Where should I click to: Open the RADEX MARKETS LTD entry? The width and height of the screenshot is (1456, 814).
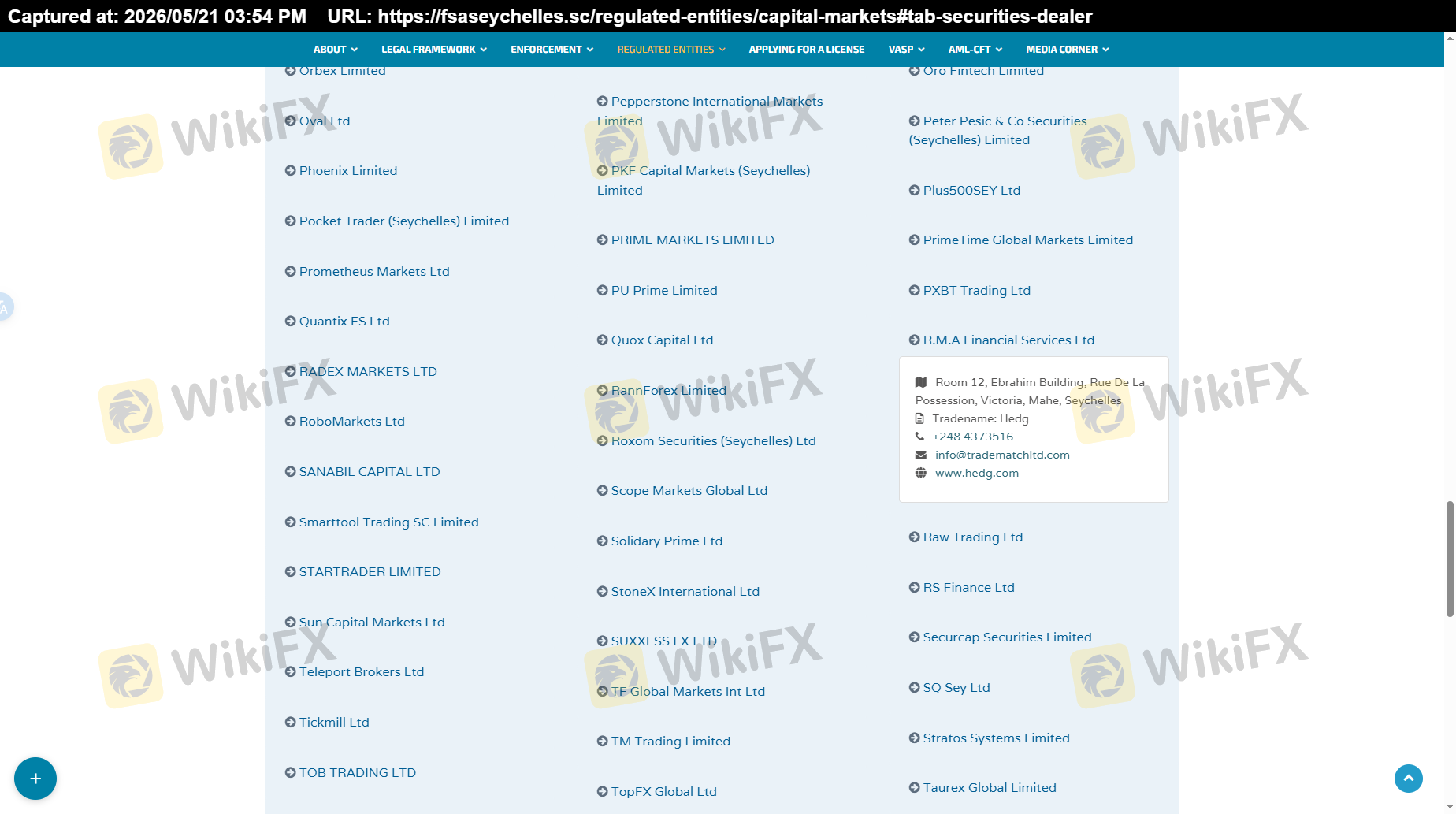tap(368, 371)
